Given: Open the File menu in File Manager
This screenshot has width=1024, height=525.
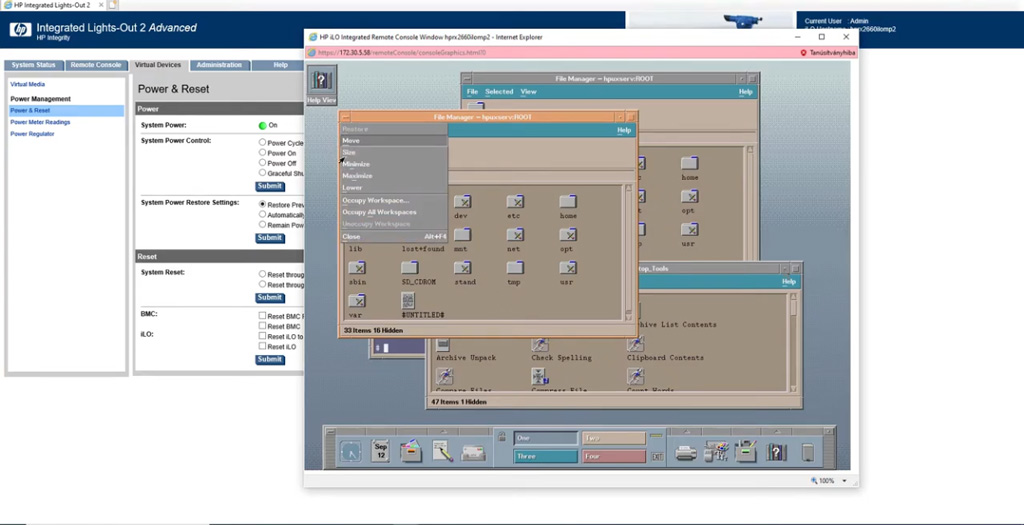Looking at the screenshot, I should click(x=472, y=92).
